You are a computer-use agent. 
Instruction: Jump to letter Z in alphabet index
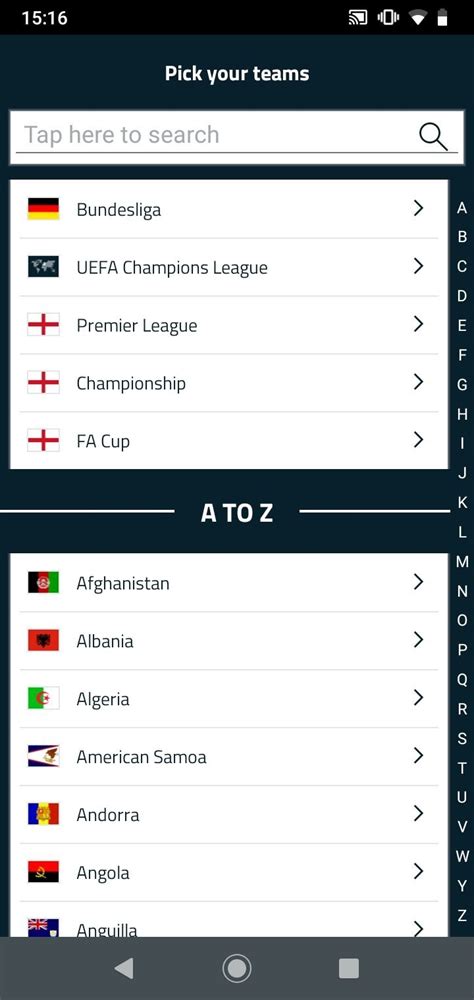(x=463, y=915)
